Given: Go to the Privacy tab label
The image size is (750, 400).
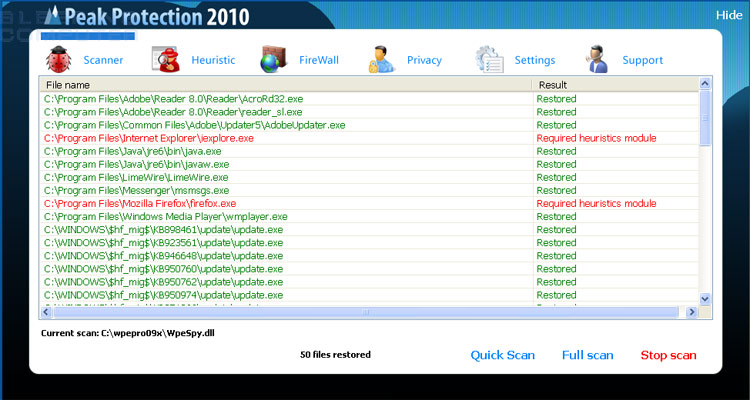Looking at the screenshot, I should click(x=424, y=60).
